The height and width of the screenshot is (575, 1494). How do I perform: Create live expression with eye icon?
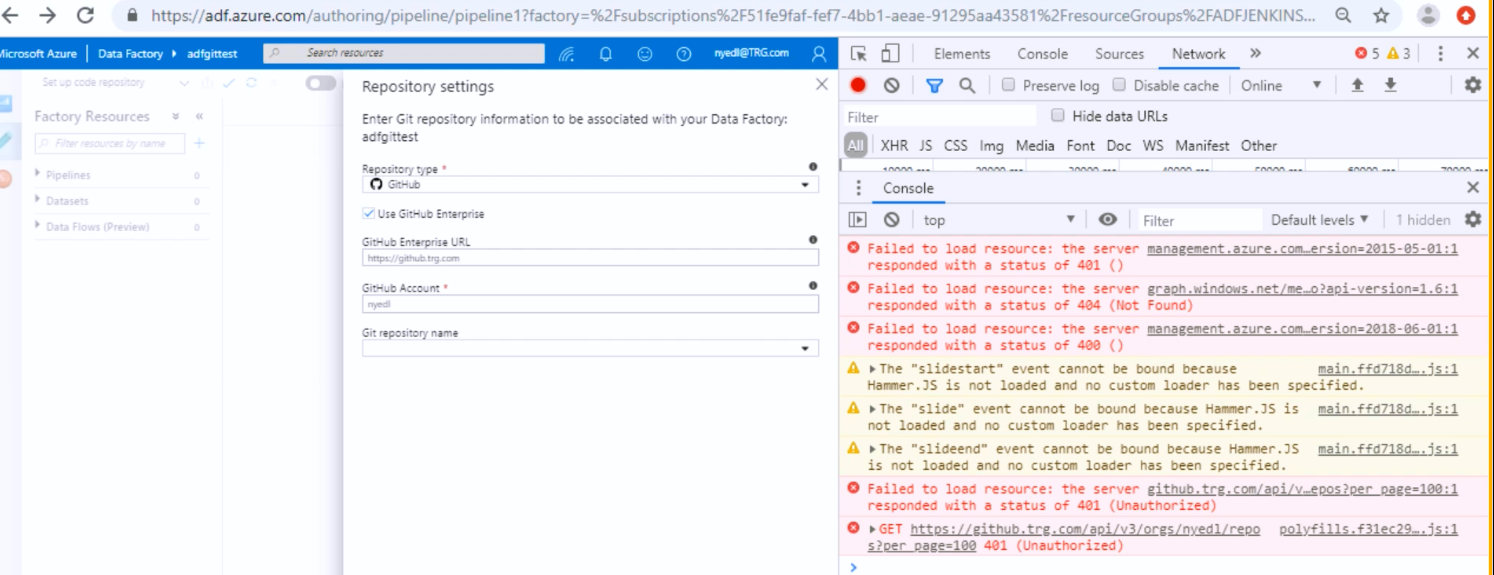point(1108,220)
